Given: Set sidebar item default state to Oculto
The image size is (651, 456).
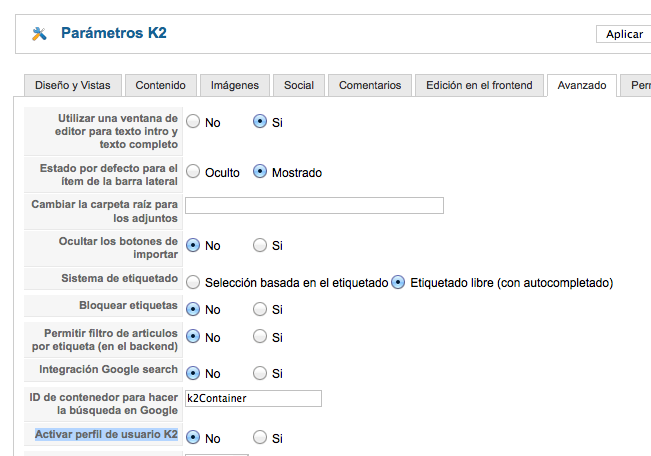Looking at the screenshot, I should [x=193, y=171].
